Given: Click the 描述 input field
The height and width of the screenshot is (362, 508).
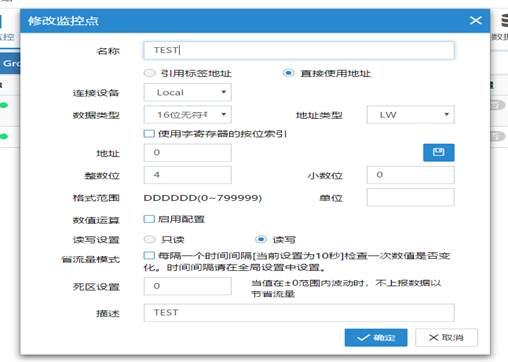Looking at the screenshot, I should click(x=299, y=313).
